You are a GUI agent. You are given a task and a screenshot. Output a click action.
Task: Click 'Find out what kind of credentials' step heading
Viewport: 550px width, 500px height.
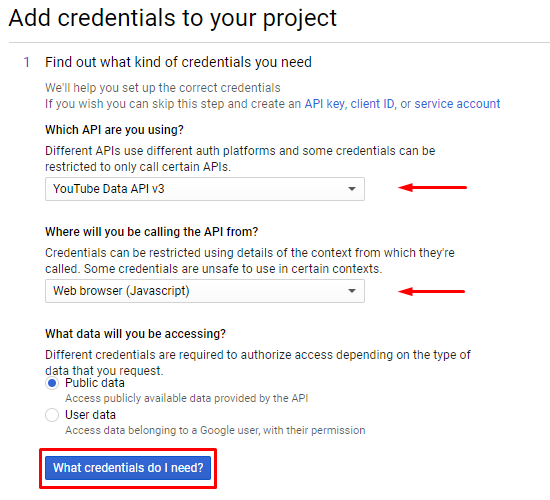pos(178,62)
